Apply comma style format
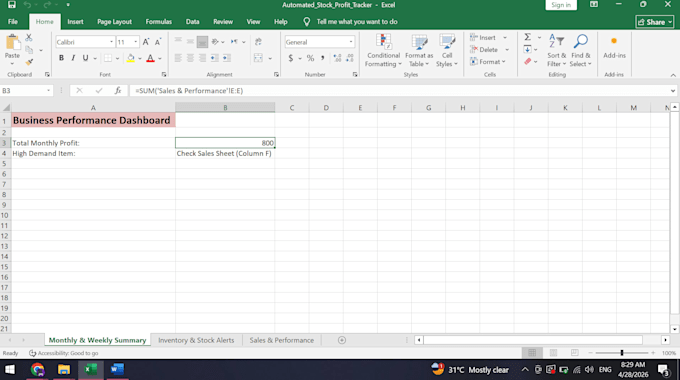Viewport: 680px width, 380px height. click(323, 58)
